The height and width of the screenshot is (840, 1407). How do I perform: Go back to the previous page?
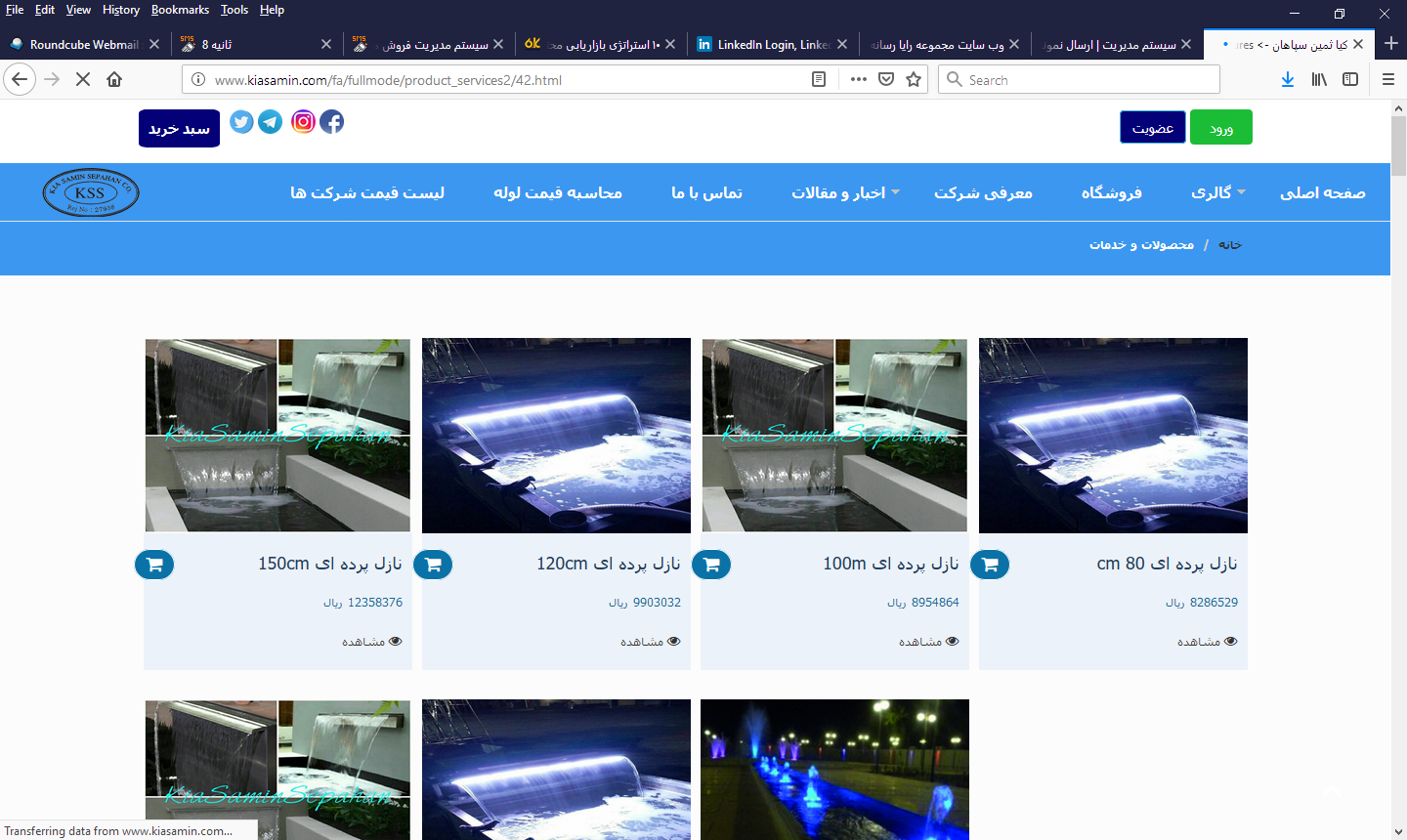click(x=20, y=79)
